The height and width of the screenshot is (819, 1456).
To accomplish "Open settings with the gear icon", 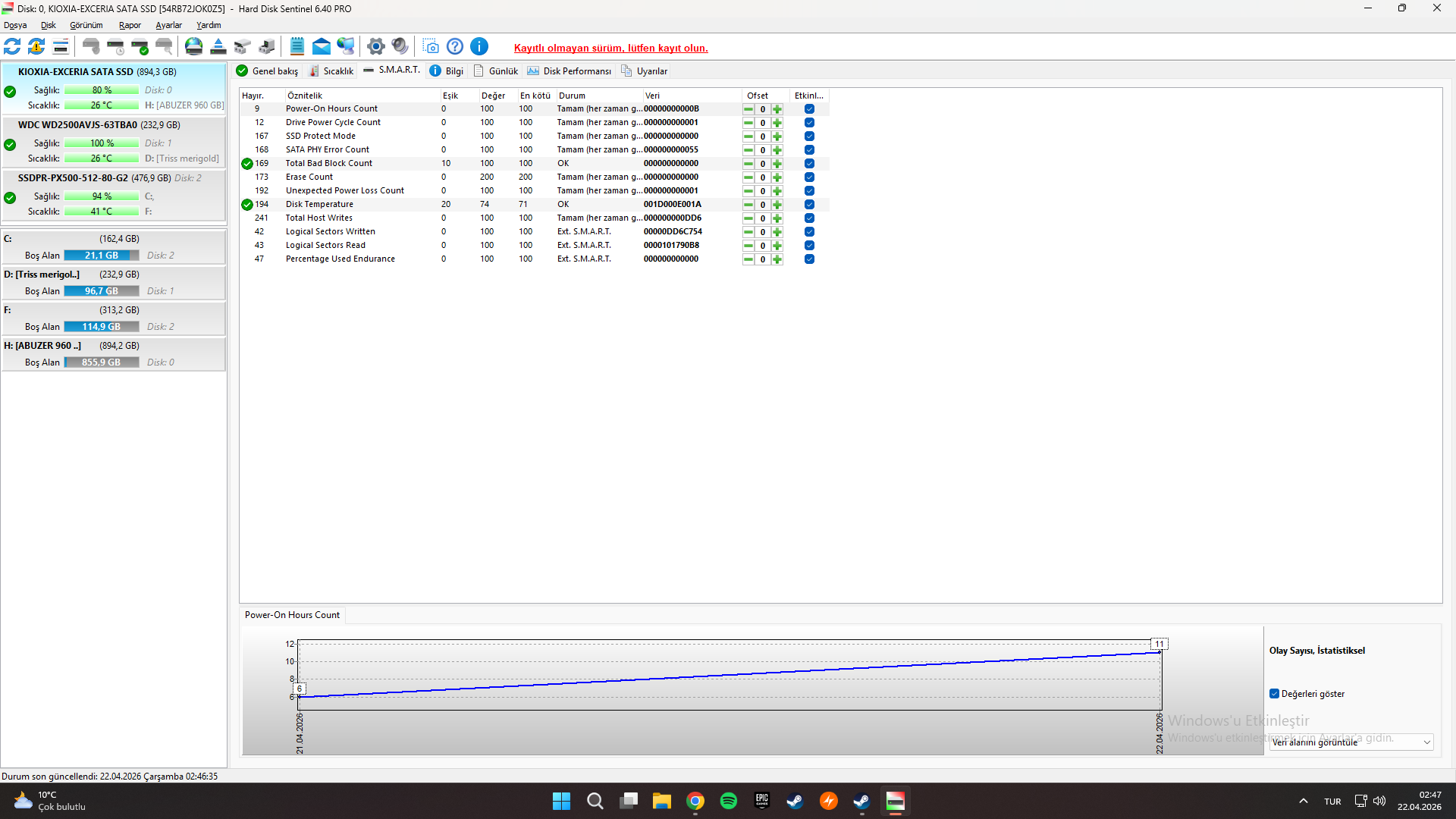I will (x=376, y=47).
